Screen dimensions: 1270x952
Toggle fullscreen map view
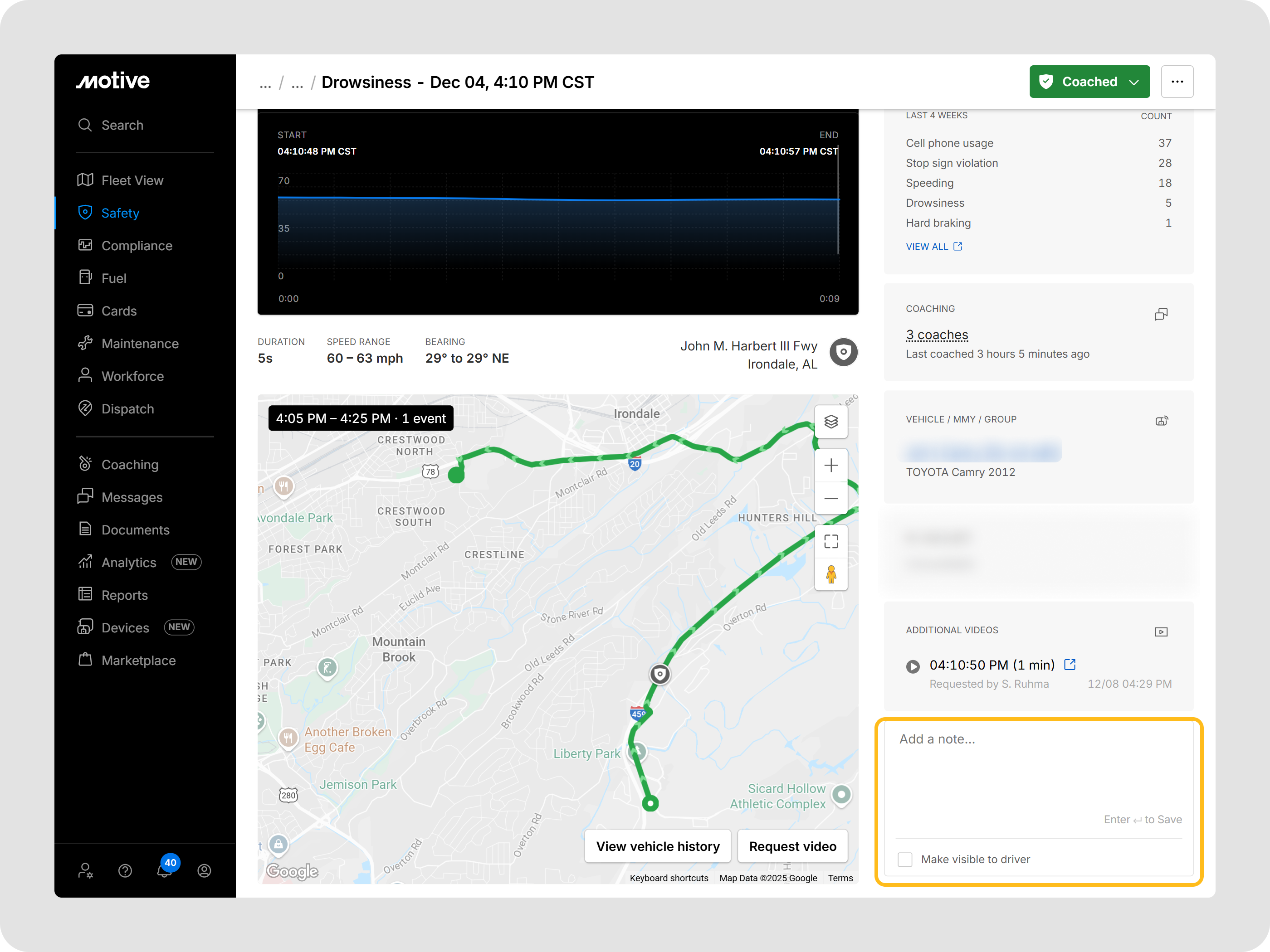click(831, 541)
